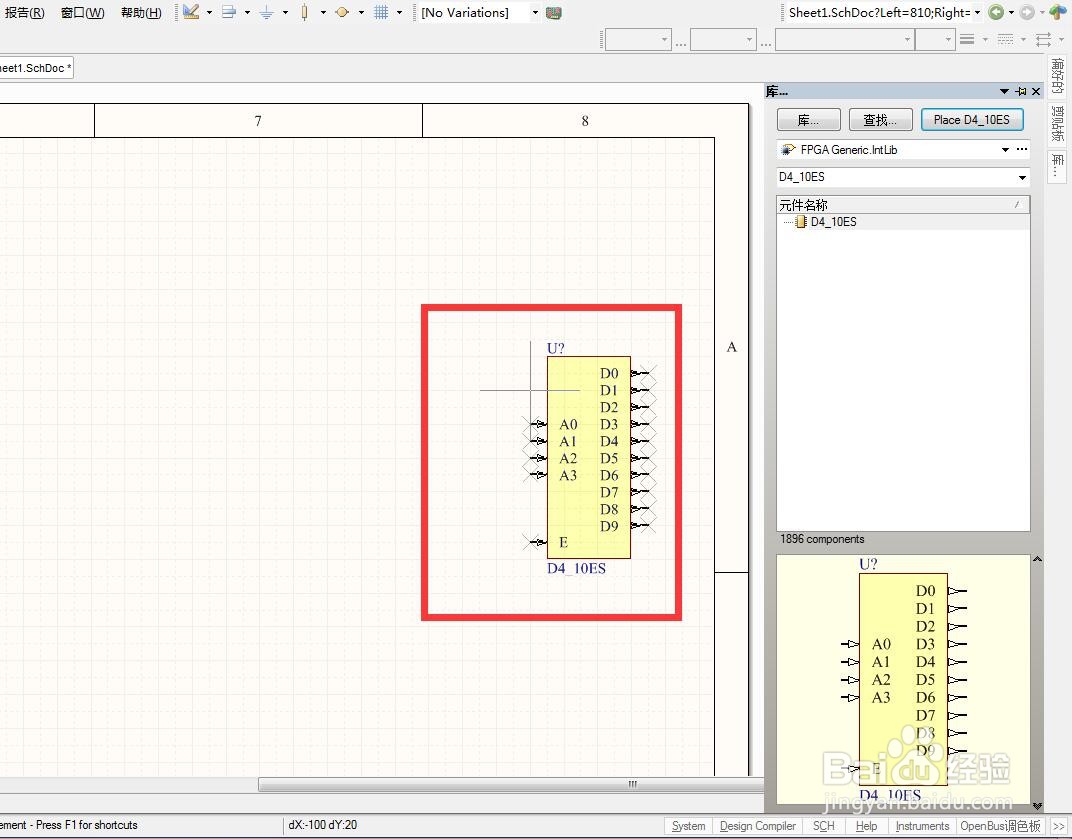Open the Libraries panel options dropdown arrow
The image size is (1072, 839).
(1004, 91)
